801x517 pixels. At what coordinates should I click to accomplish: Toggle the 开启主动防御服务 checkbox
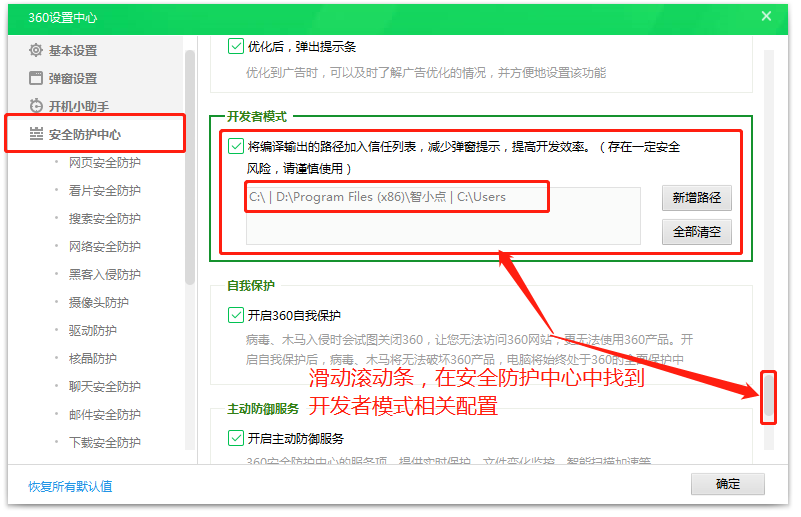pyautogui.click(x=235, y=438)
